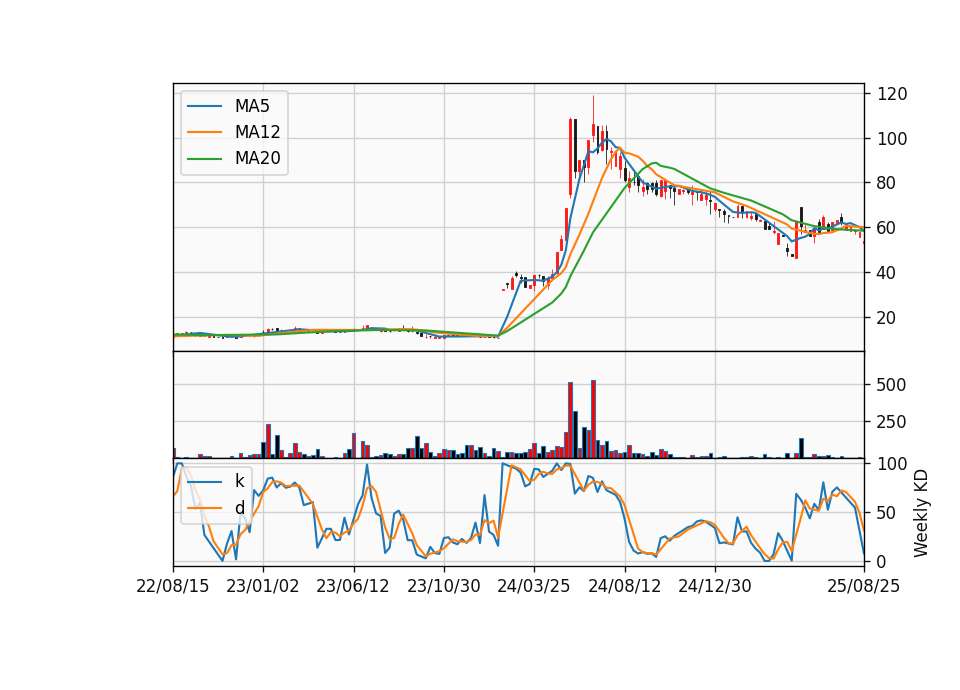Click the 24/08/12 date tick label

coord(624,586)
